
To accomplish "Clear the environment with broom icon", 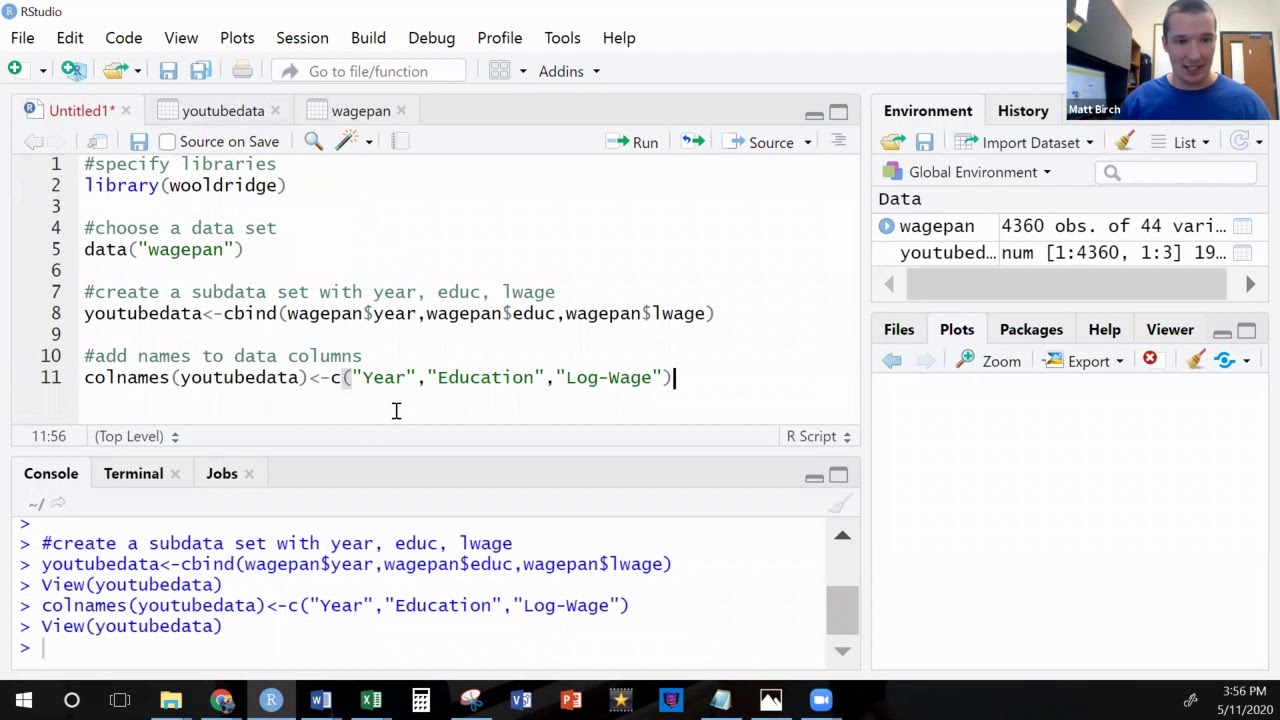I will click(1124, 141).
